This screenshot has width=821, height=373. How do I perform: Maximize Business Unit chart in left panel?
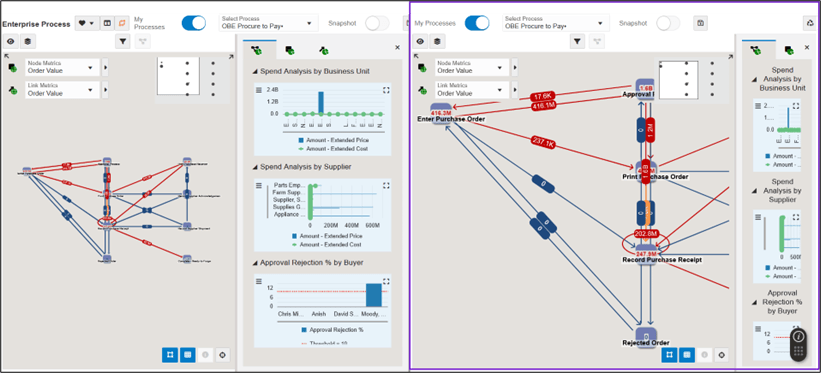click(386, 90)
